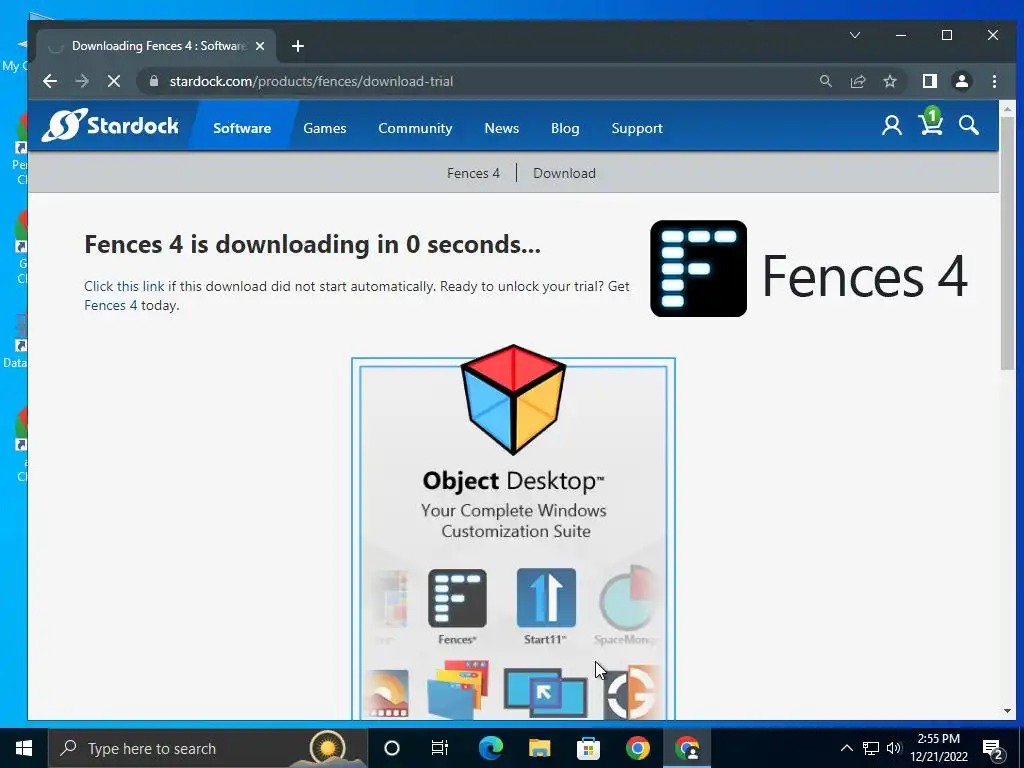Open the Community menu
This screenshot has width=1024, height=768.
pyautogui.click(x=415, y=128)
